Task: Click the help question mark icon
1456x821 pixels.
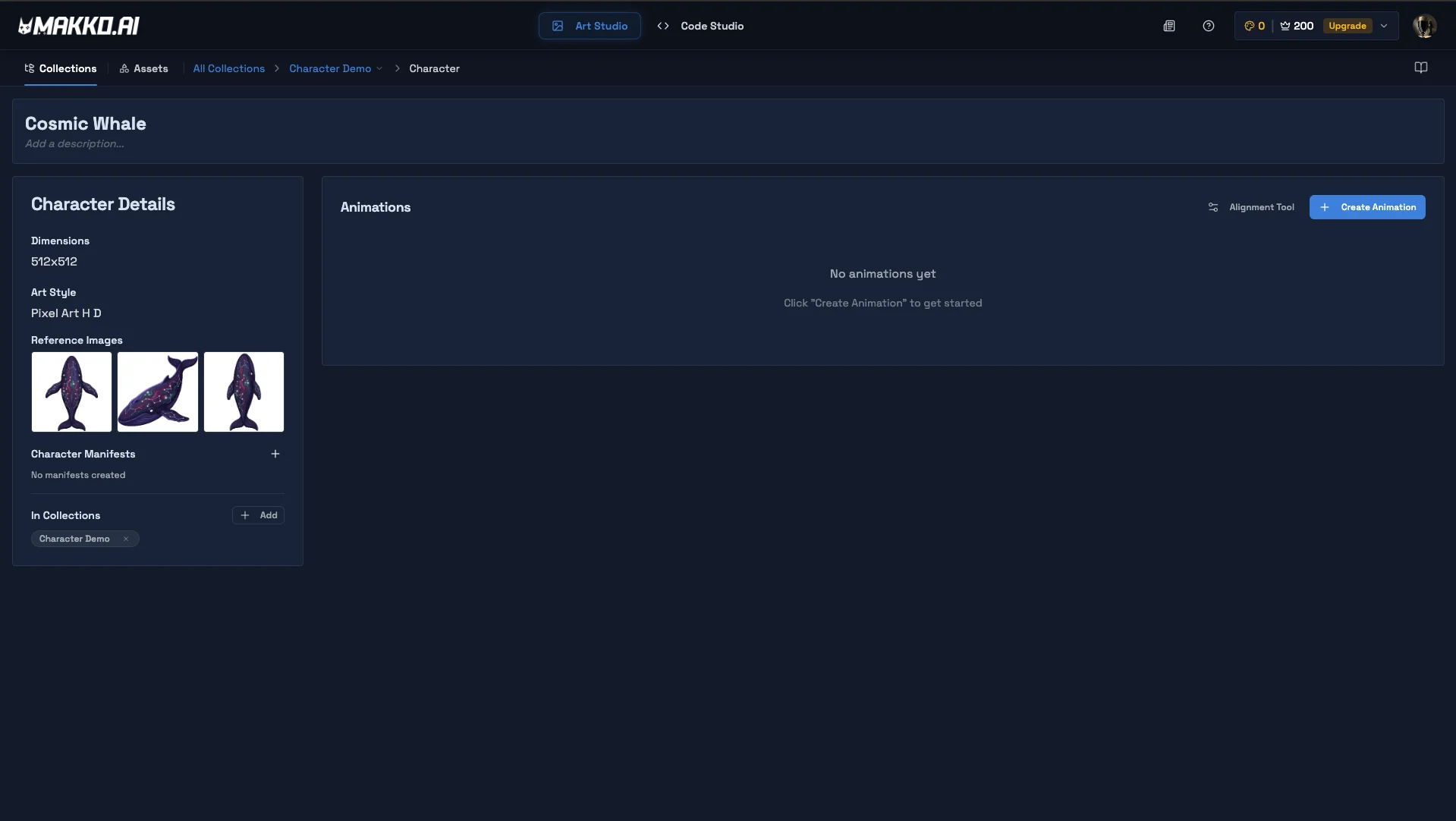Action: point(1208,25)
